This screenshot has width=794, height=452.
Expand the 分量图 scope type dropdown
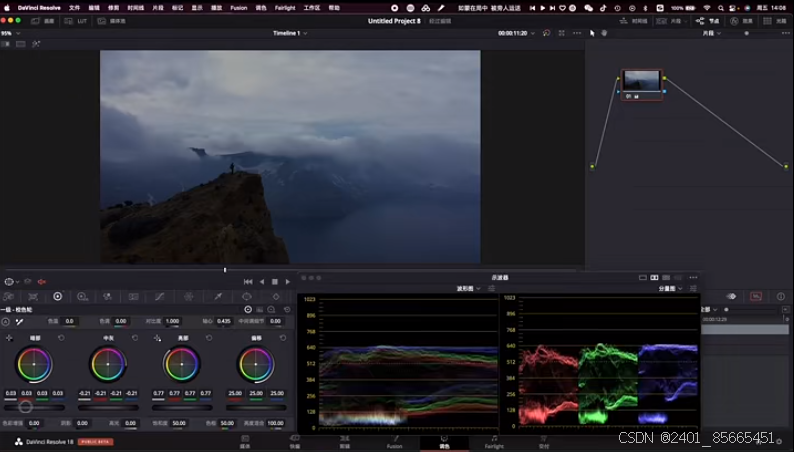[x=670, y=288]
